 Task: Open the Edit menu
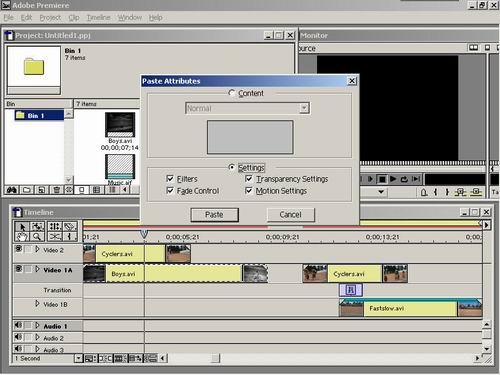[x=26, y=17]
